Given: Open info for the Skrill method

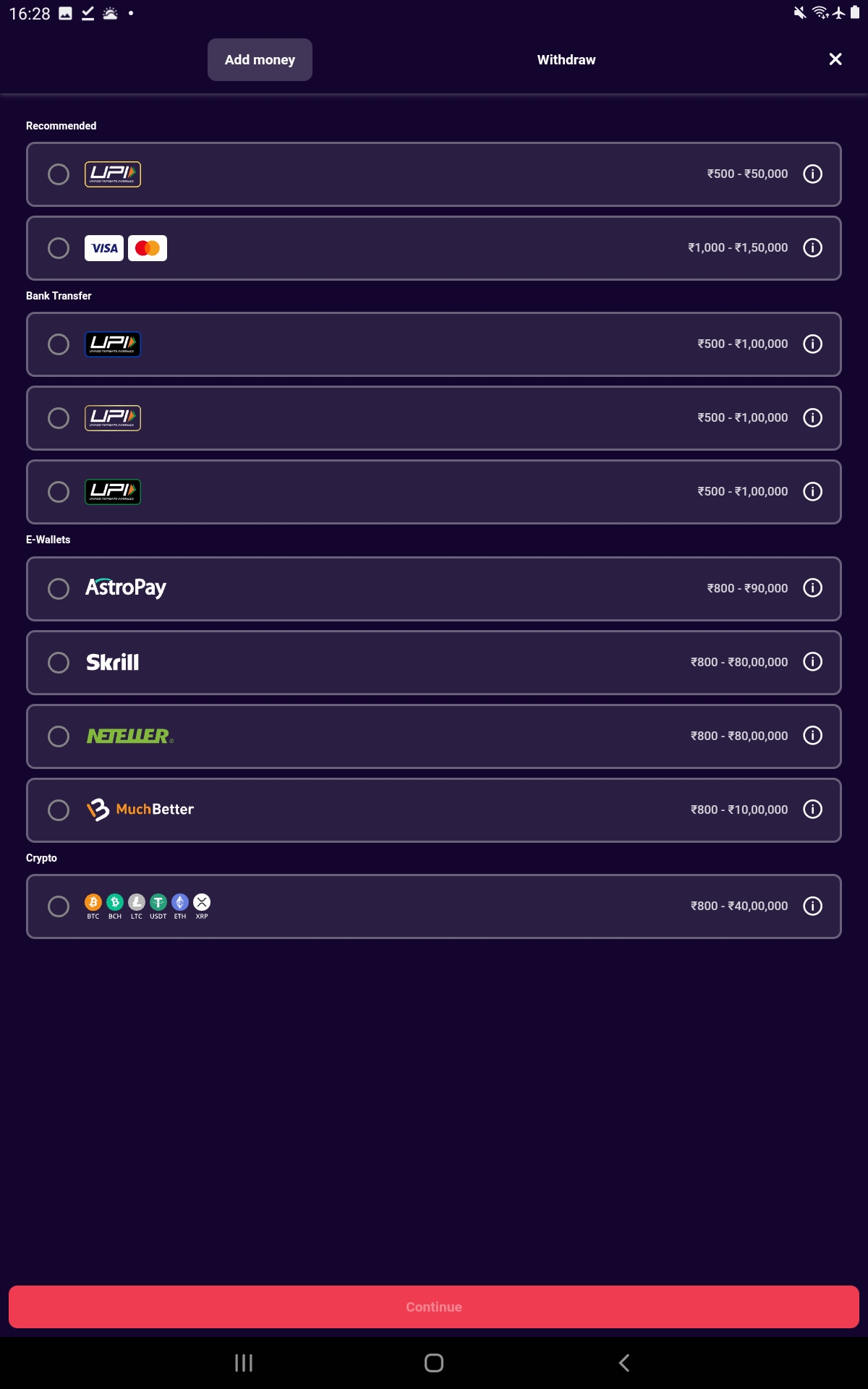Looking at the screenshot, I should (x=813, y=661).
